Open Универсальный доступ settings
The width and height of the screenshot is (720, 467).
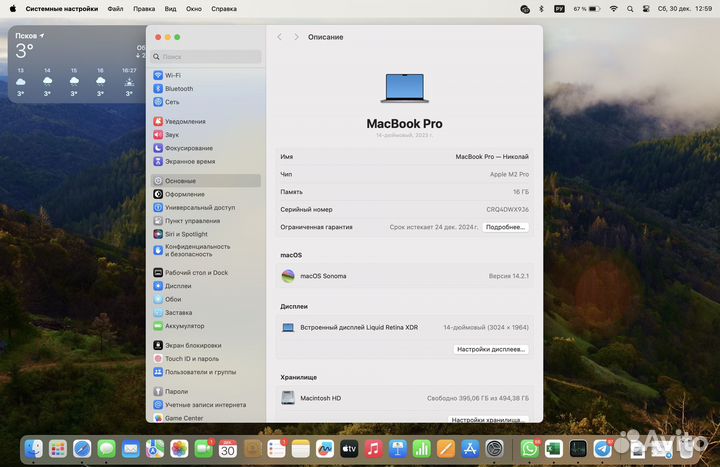click(x=206, y=208)
